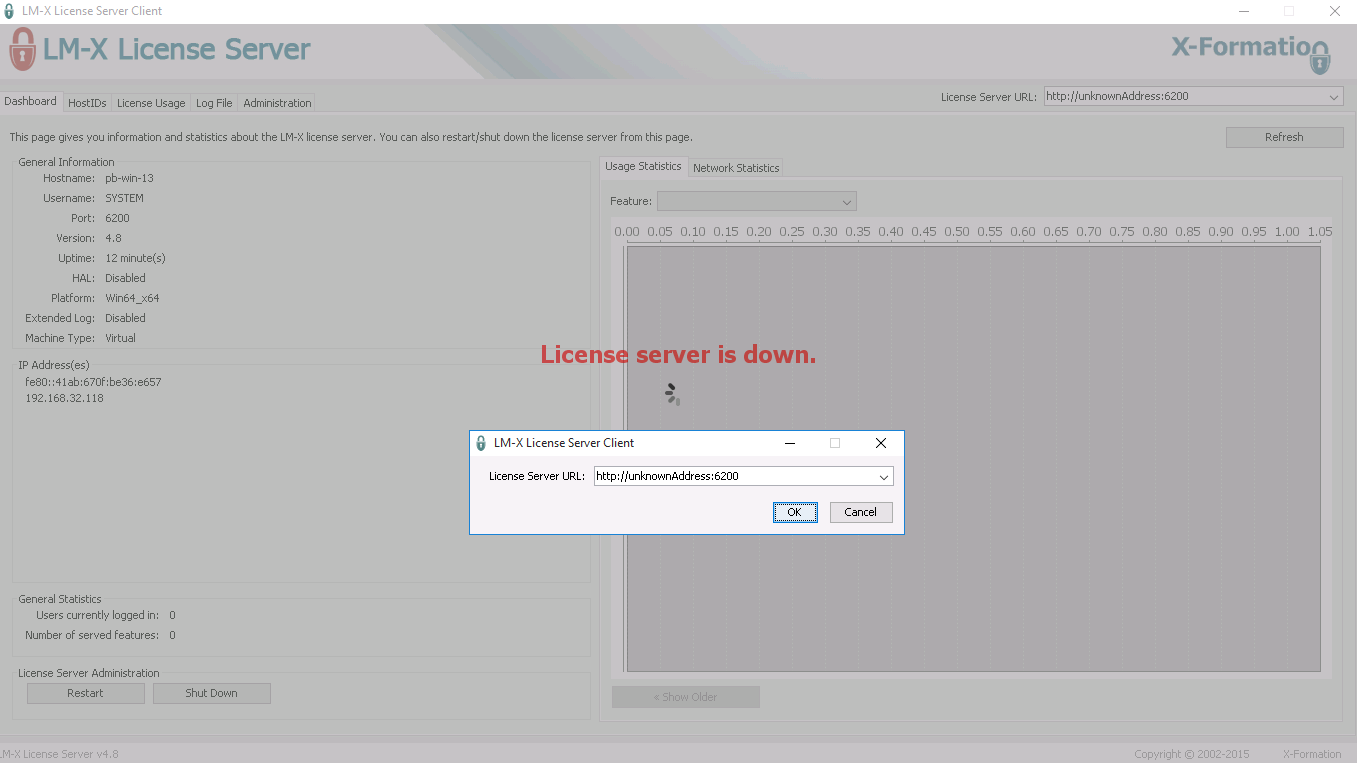Viewport: 1357px width, 763px height.
Task: Click the Restart server button
Action: click(85, 693)
